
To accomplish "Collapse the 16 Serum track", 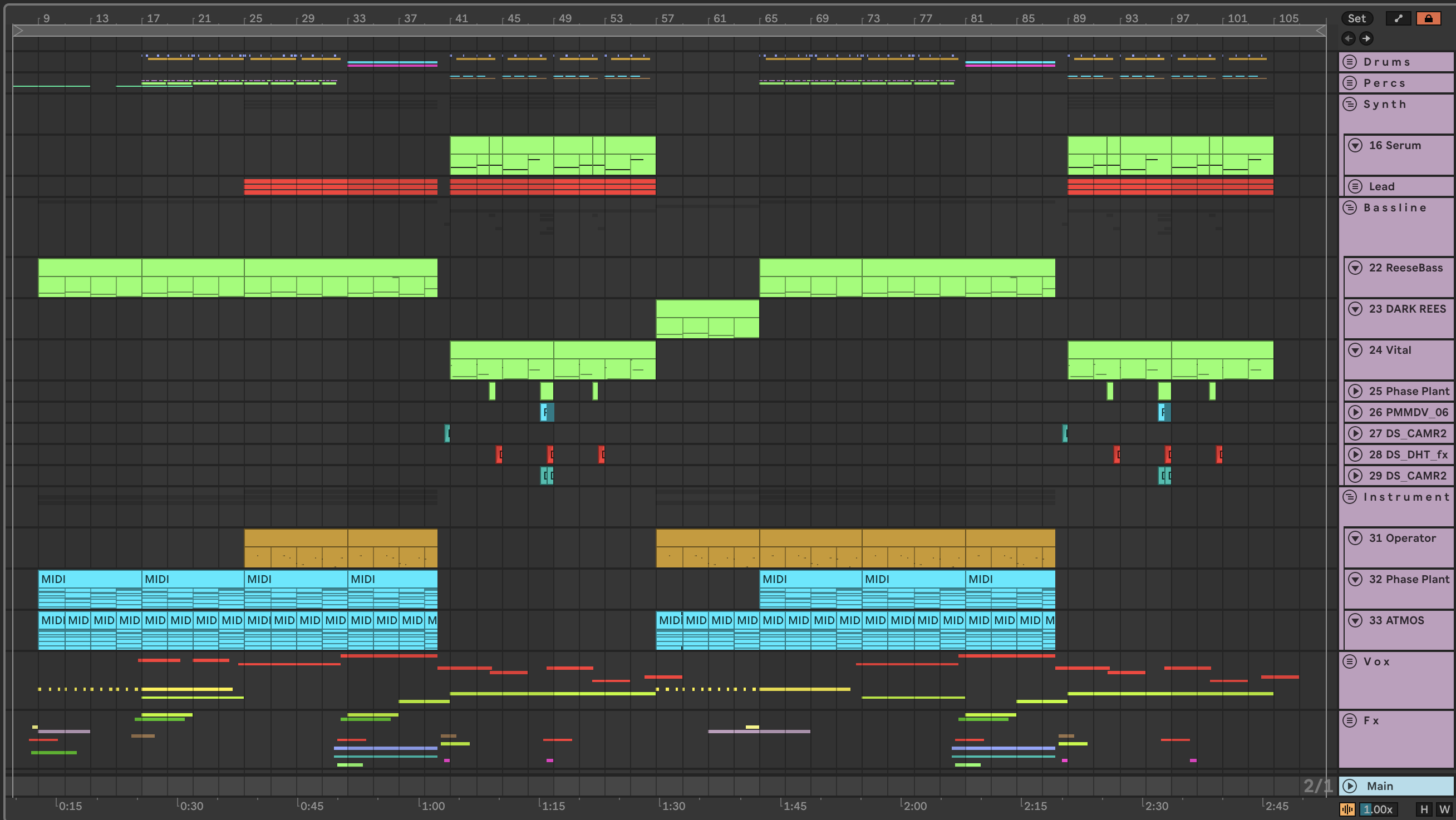I will point(1355,145).
